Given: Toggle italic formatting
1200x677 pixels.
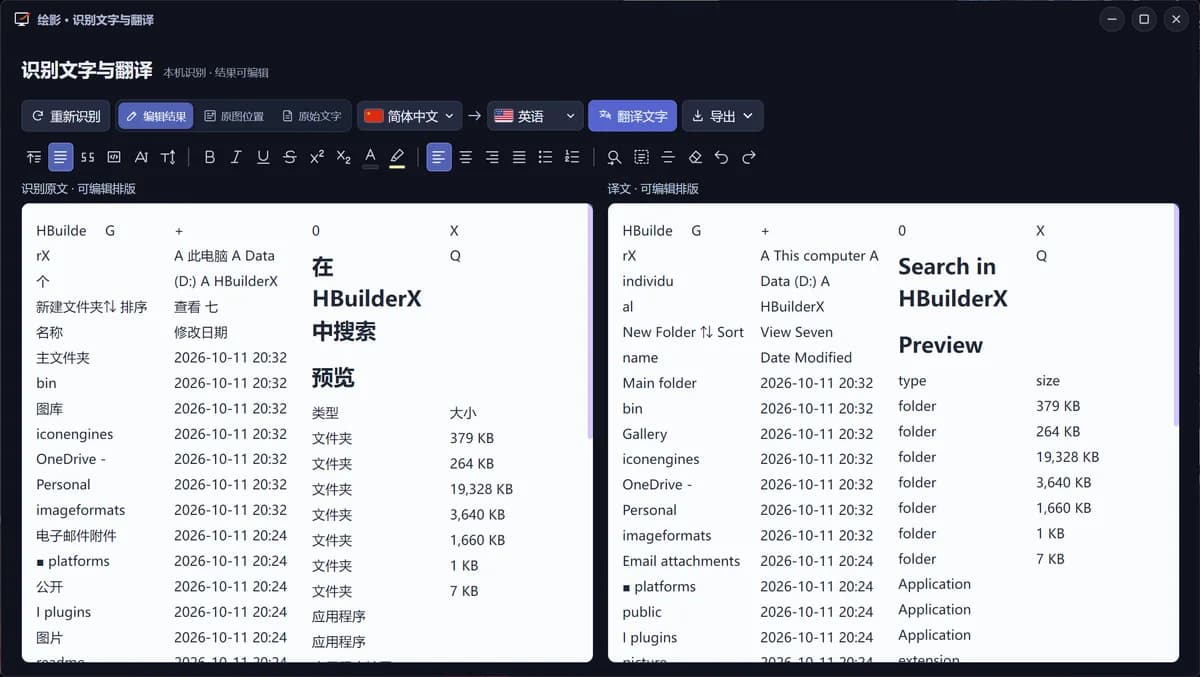Looking at the screenshot, I should coord(236,157).
